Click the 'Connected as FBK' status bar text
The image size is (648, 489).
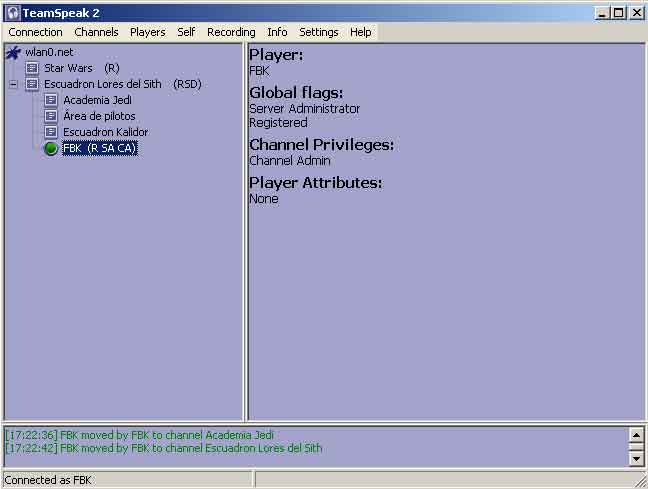tap(48, 480)
